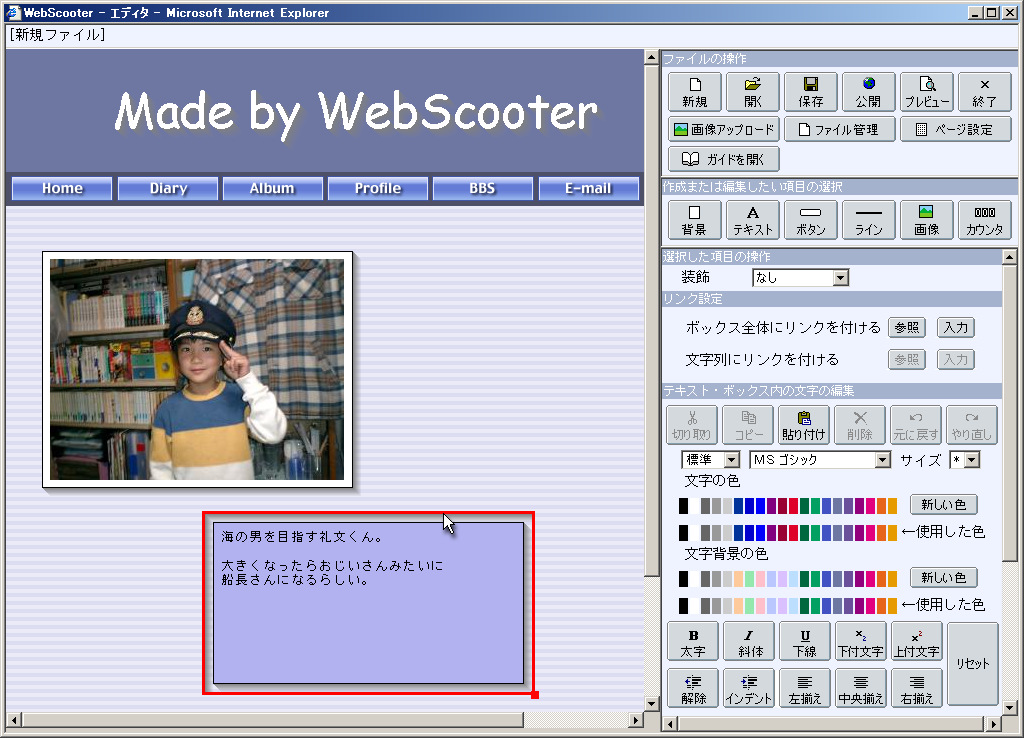The image size is (1024, 738).
Task: Center text with 中央揃え
Action: (x=861, y=688)
